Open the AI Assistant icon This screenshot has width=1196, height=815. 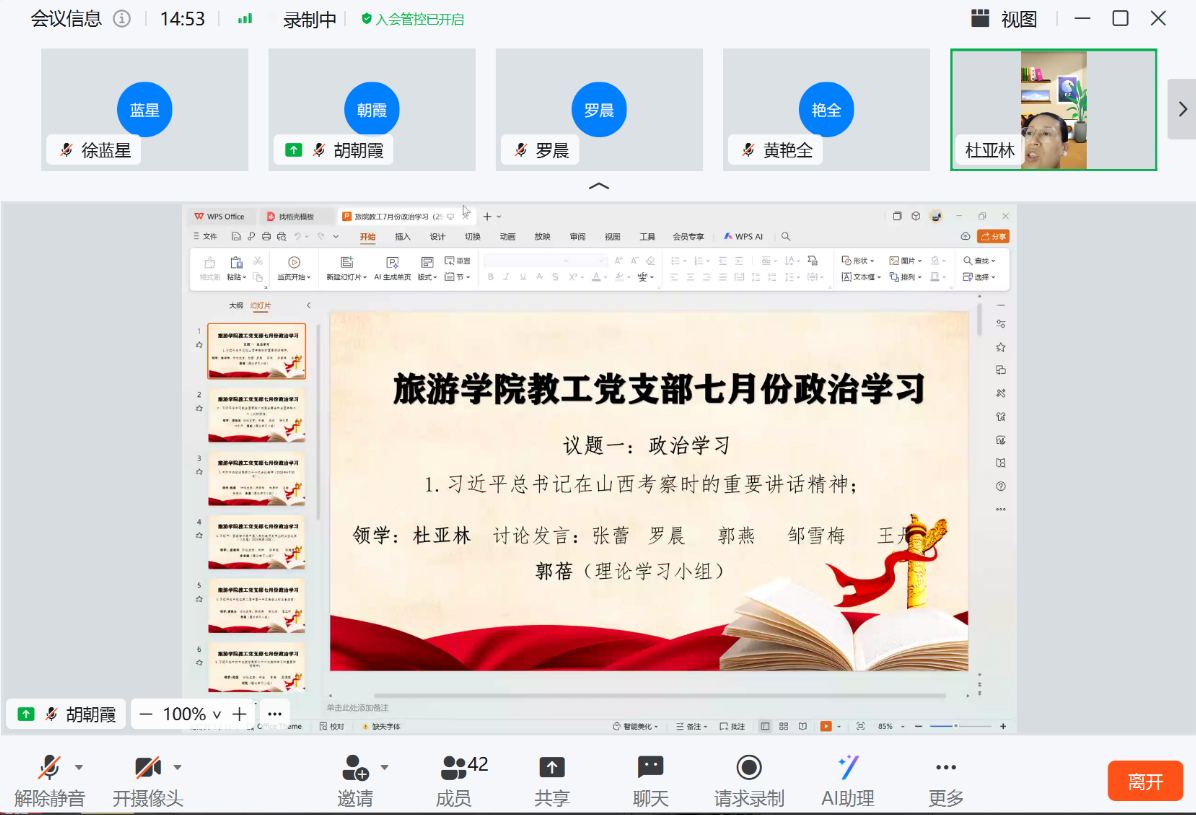(x=848, y=768)
